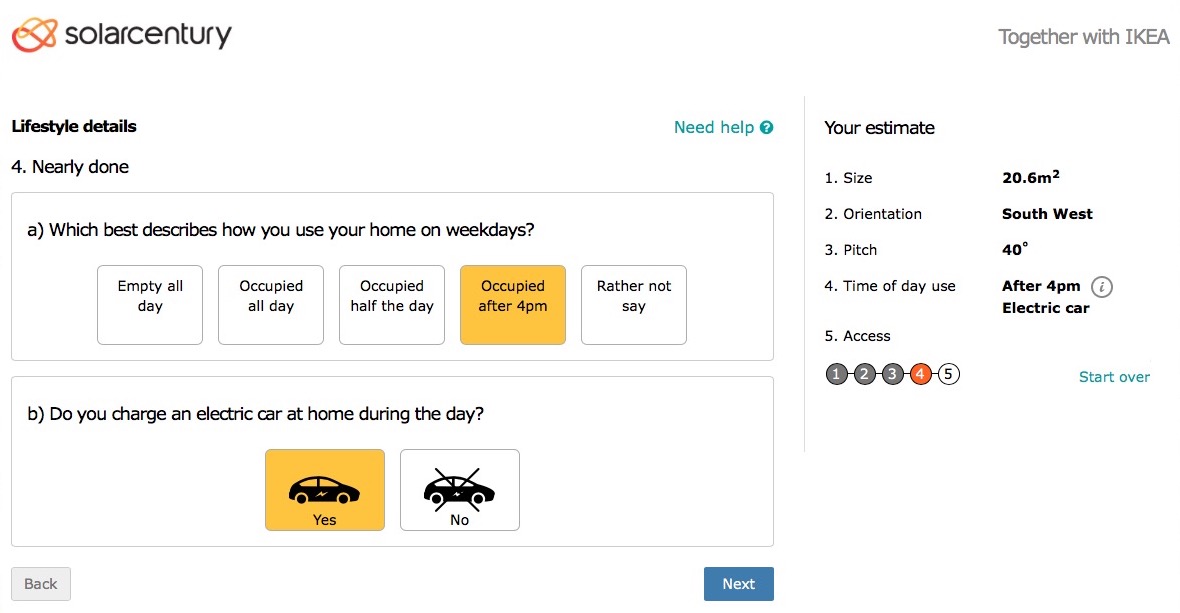The height and width of the screenshot is (613, 1180).
Task: Select step 5 progress circle
Action: [949, 375]
